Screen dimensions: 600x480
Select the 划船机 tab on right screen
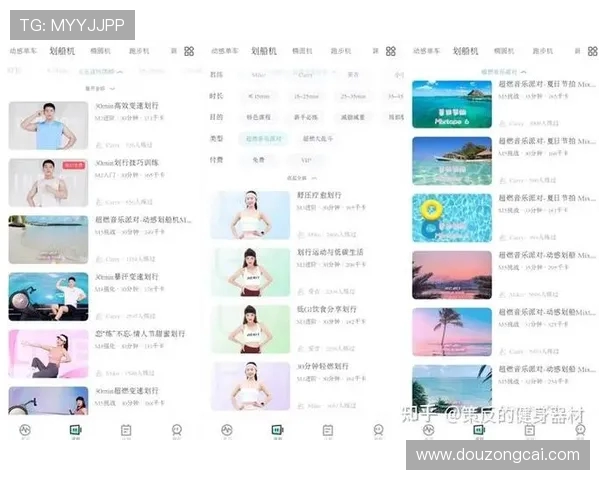(466, 51)
